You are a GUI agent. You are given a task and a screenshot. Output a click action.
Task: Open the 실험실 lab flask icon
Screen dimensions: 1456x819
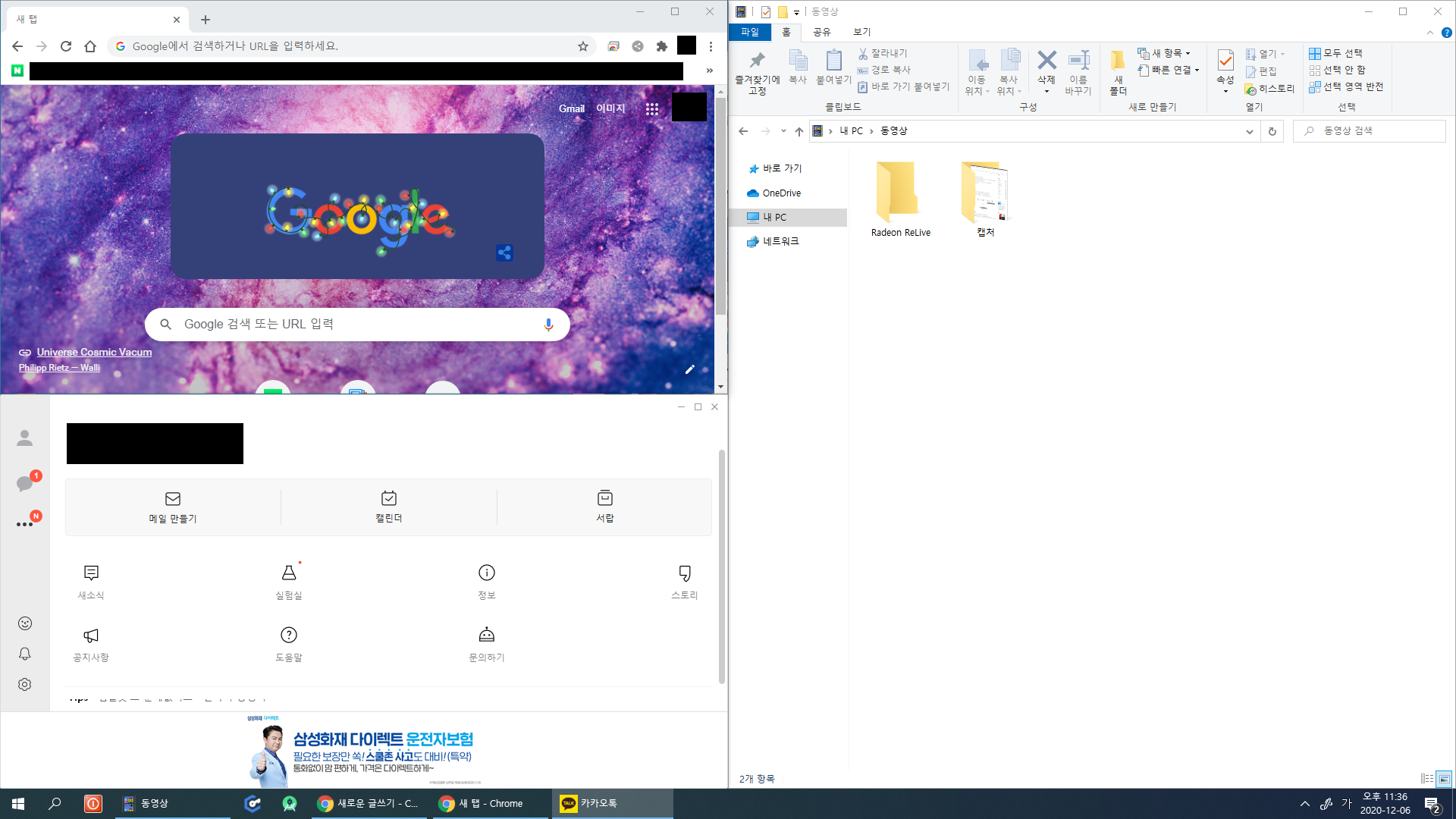289,573
